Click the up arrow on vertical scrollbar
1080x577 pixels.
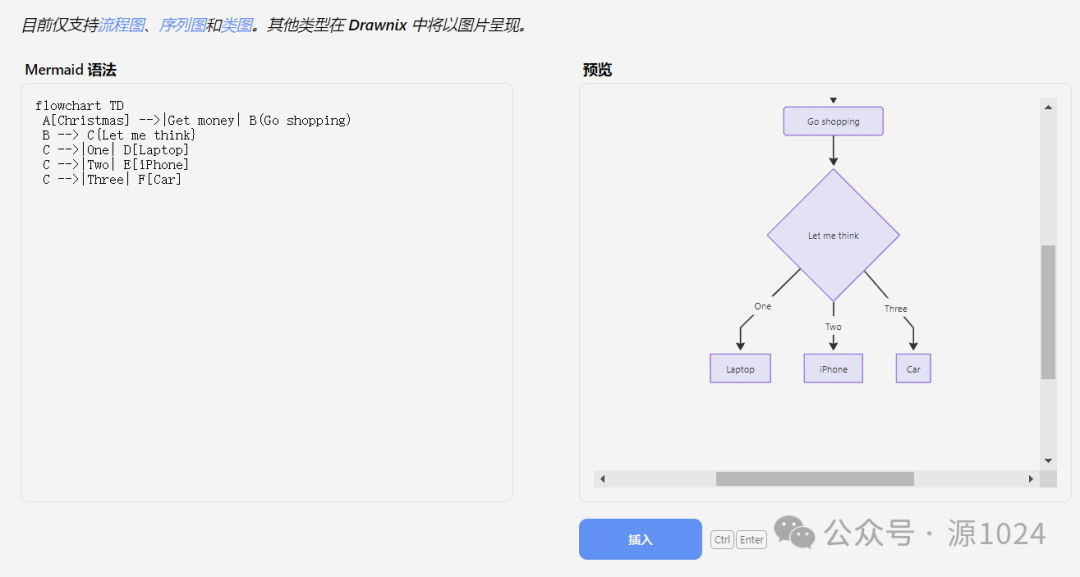(x=1048, y=105)
